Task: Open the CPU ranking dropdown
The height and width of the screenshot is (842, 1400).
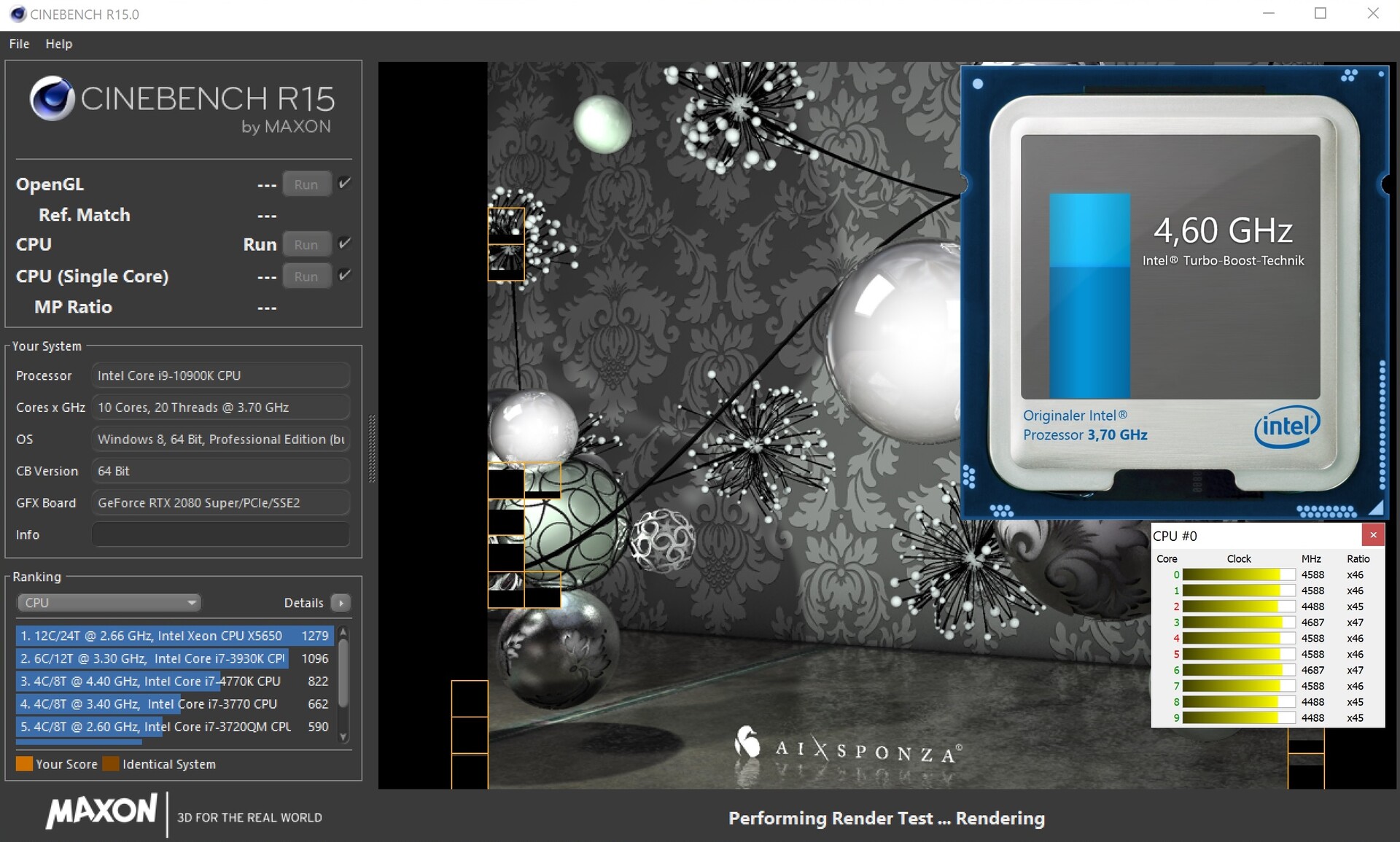Action: tap(109, 603)
